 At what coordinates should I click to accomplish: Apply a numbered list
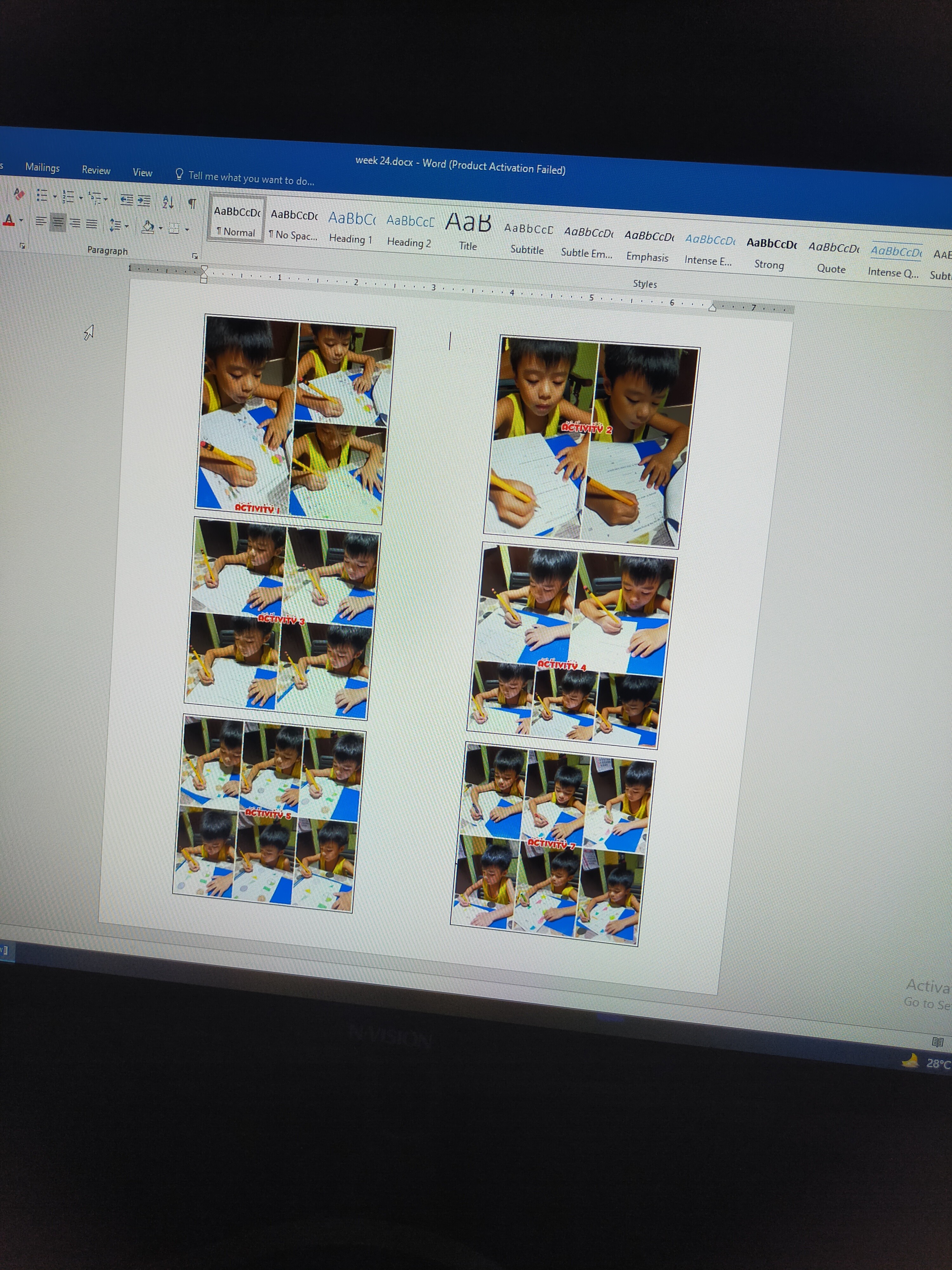(x=68, y=197)
